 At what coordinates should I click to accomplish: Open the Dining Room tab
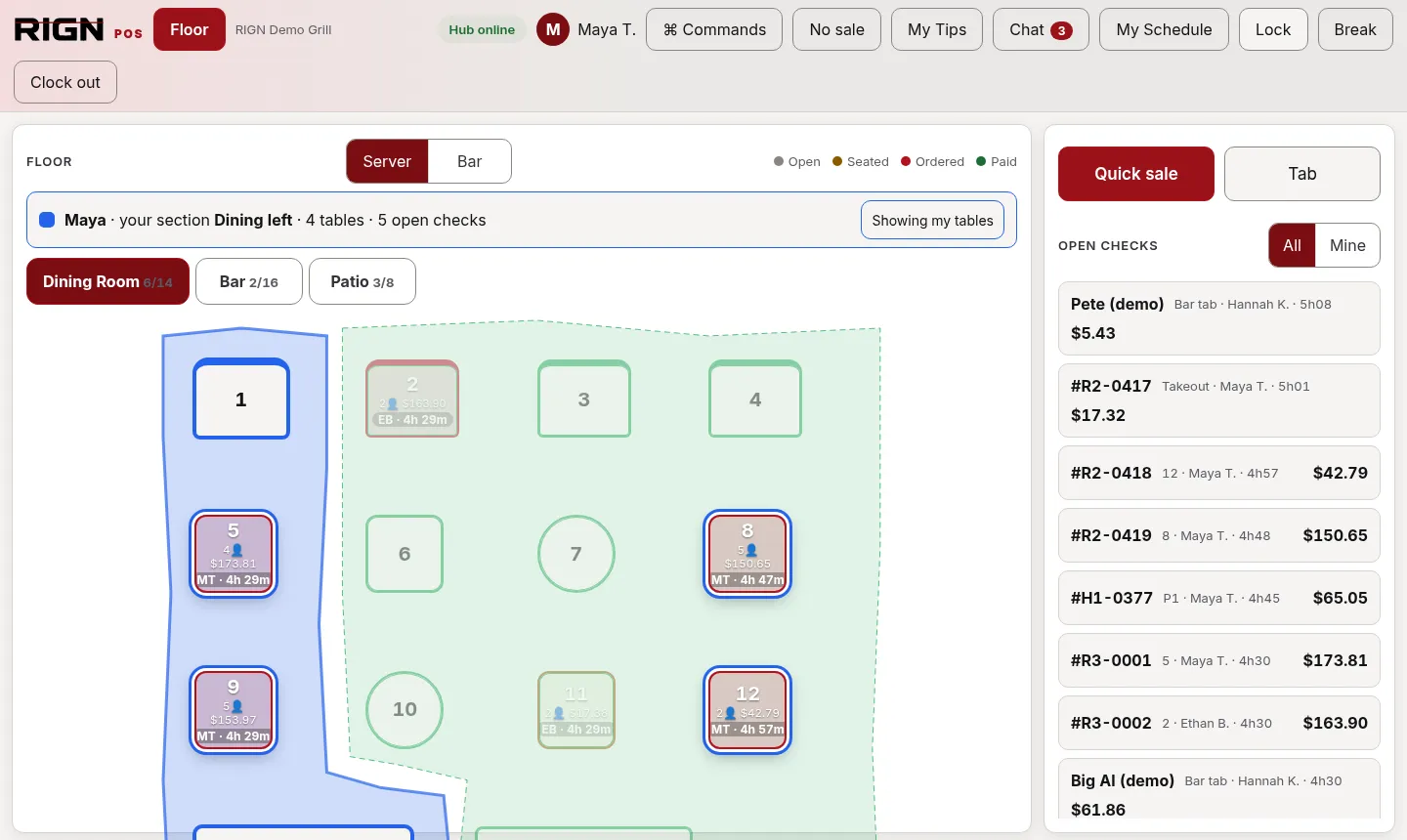click(x=107, y=281)
